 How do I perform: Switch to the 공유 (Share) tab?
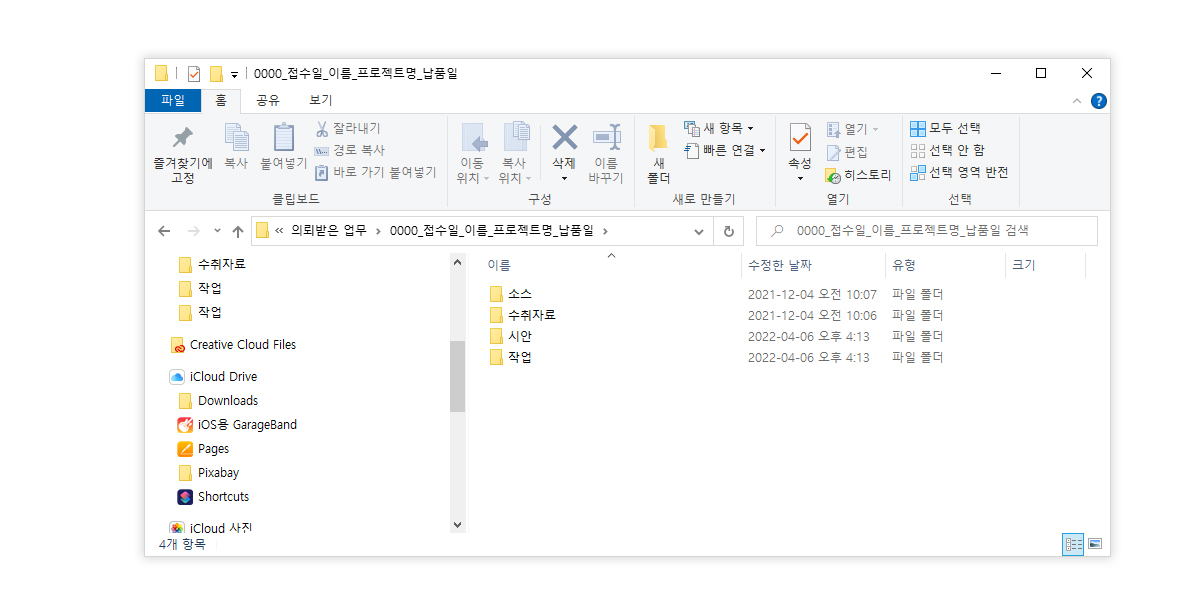[x=267, y=100]
